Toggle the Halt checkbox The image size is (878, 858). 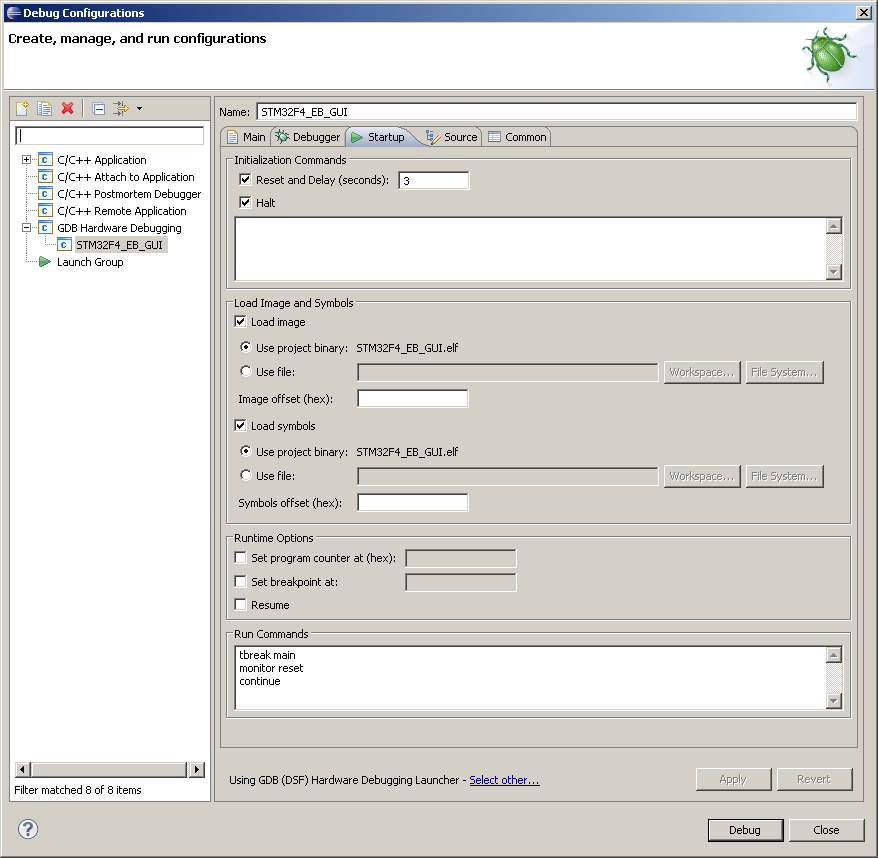tap(245, 203)
